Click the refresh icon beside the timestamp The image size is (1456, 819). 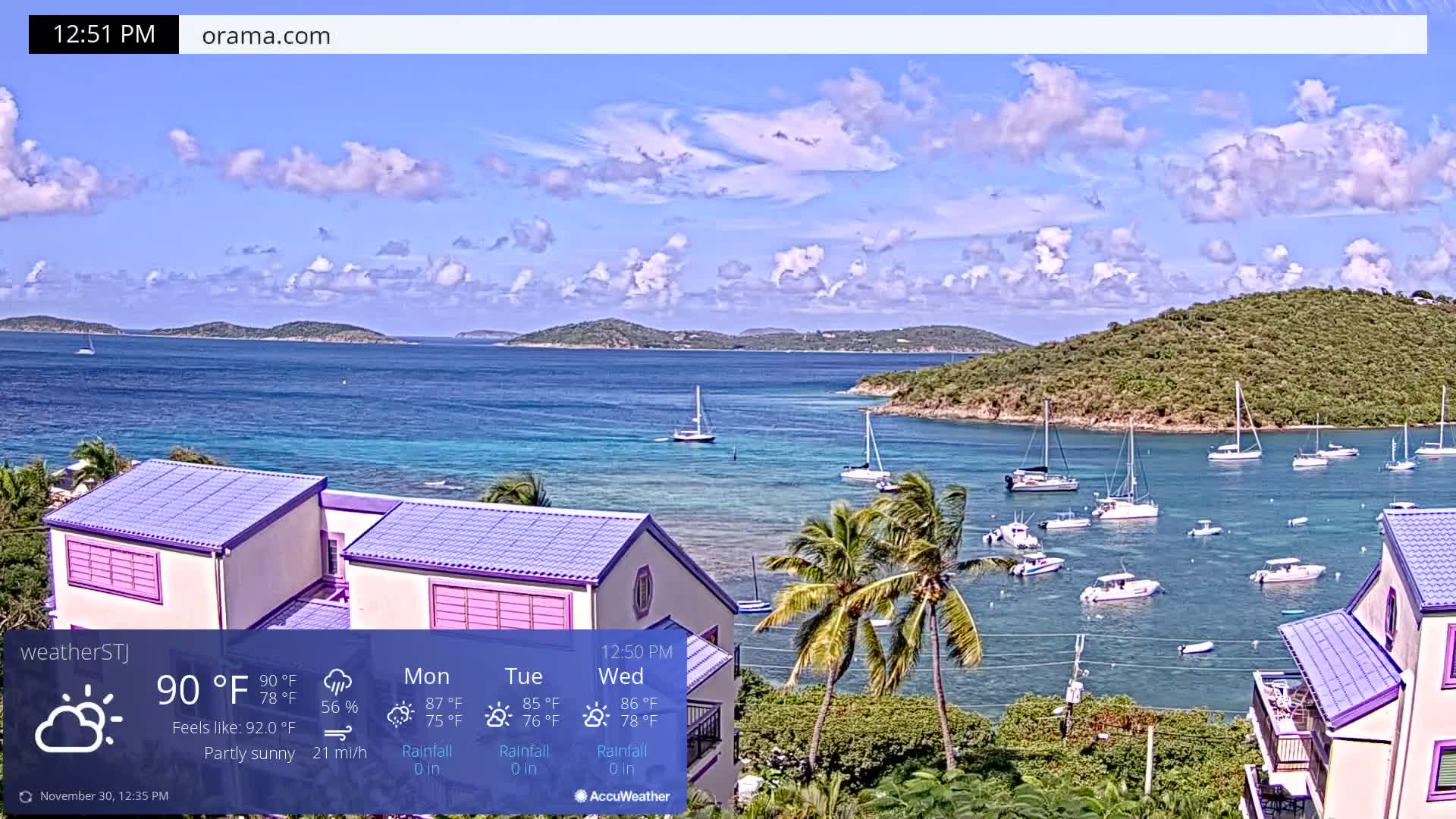click(25, 796)
